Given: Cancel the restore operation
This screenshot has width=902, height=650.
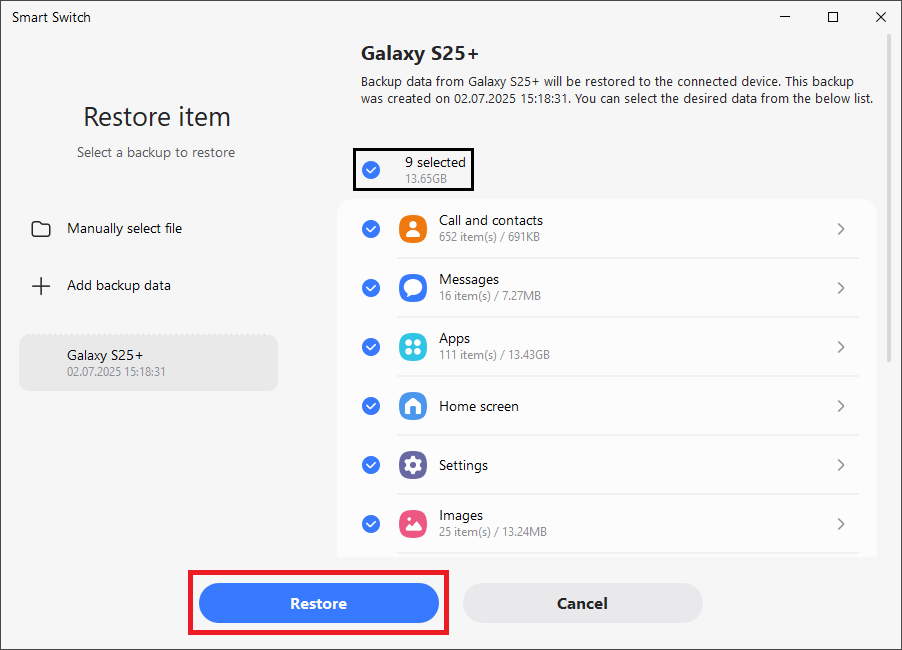Looking at the screenshot, I should click(x=582, y=603).
